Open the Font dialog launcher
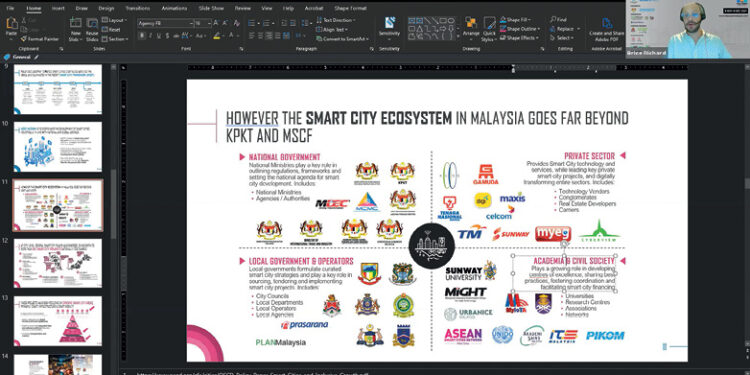The height and width of the screenshot is (375, 750). (241, 49)
